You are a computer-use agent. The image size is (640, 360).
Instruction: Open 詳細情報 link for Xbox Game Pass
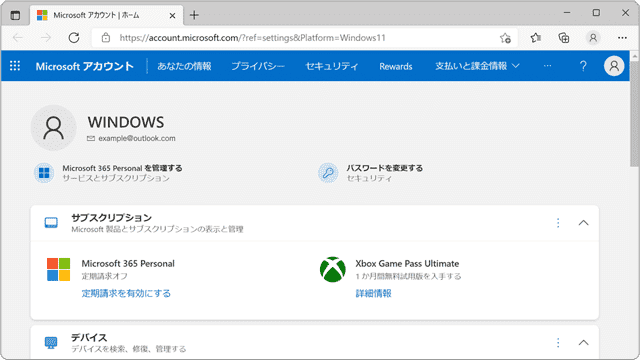click(x=373, y=293)
